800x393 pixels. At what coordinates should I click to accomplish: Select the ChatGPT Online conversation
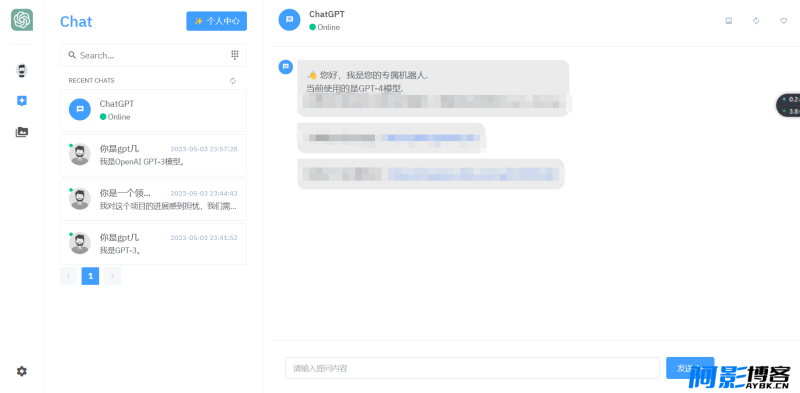[153, 110]
